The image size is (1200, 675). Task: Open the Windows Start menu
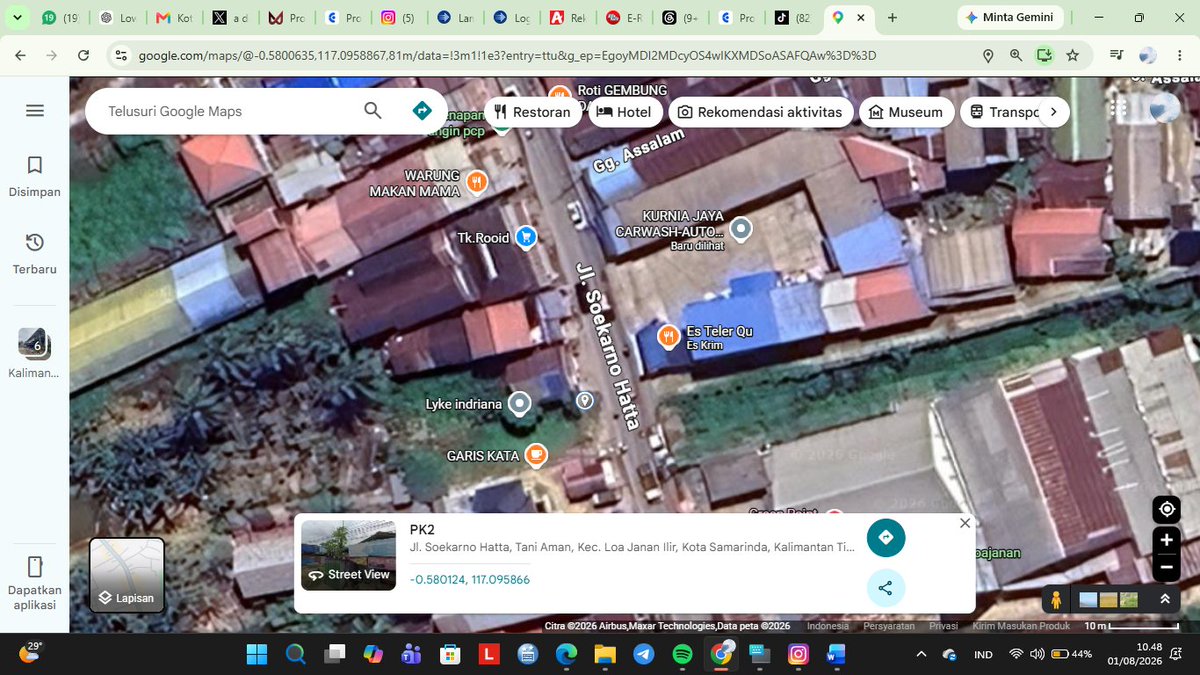pyautogui.click(x=257, y=654)
